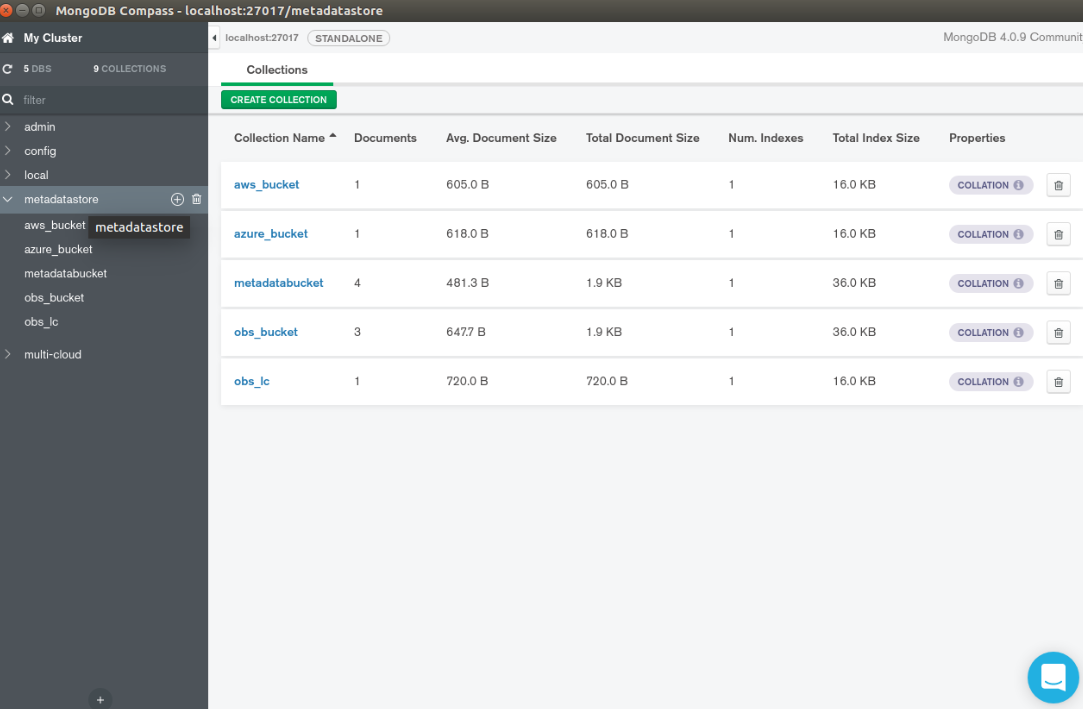Switch to the Collections tab

pos(277,70)
